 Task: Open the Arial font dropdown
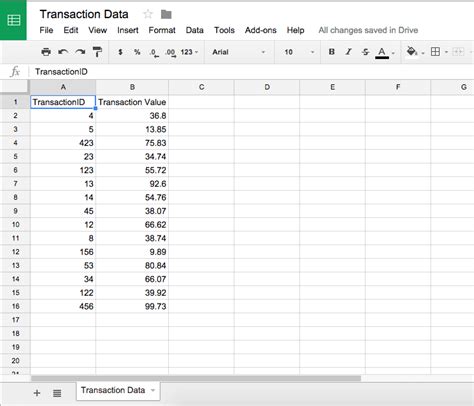coord(239,52)
